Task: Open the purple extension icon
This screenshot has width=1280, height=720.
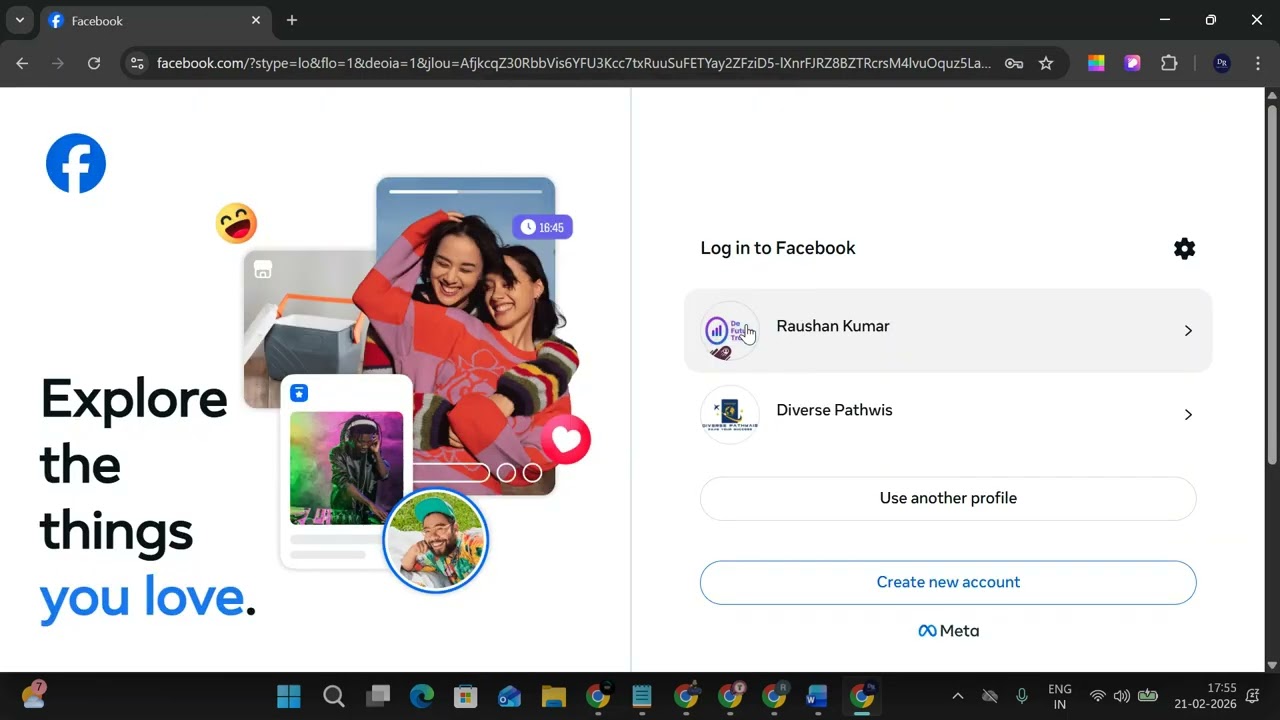Action: point(1132,63)
